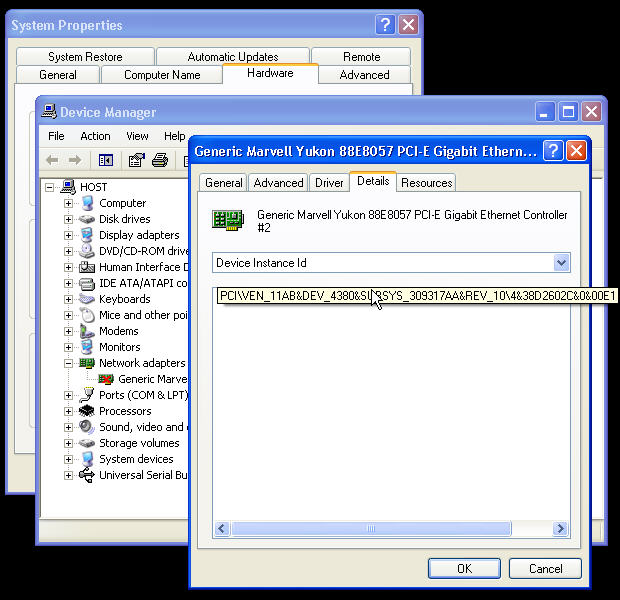Click the Processors chip icon

pos(87,411)
